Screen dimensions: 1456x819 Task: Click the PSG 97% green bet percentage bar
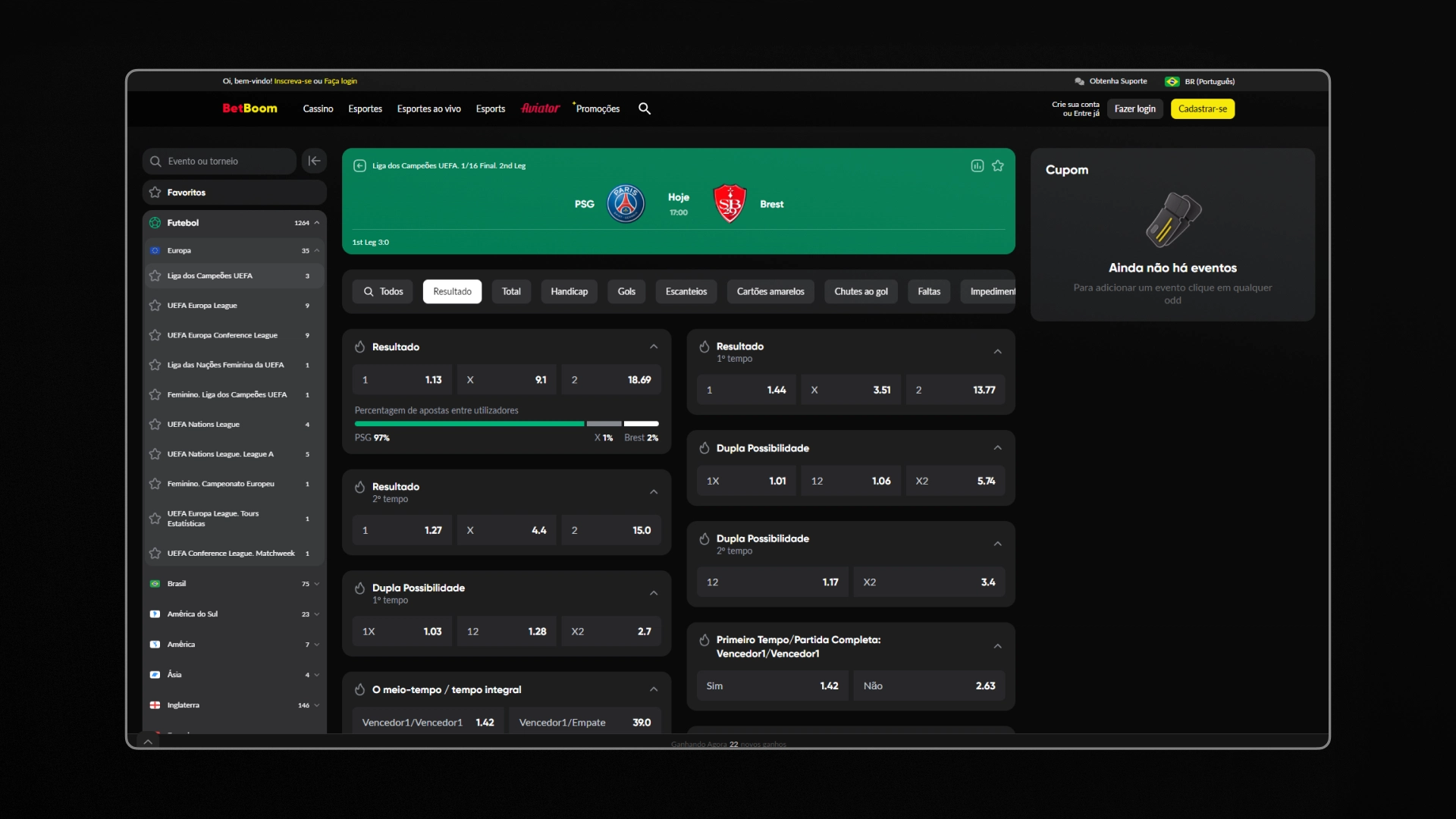[x=469, y=423]
